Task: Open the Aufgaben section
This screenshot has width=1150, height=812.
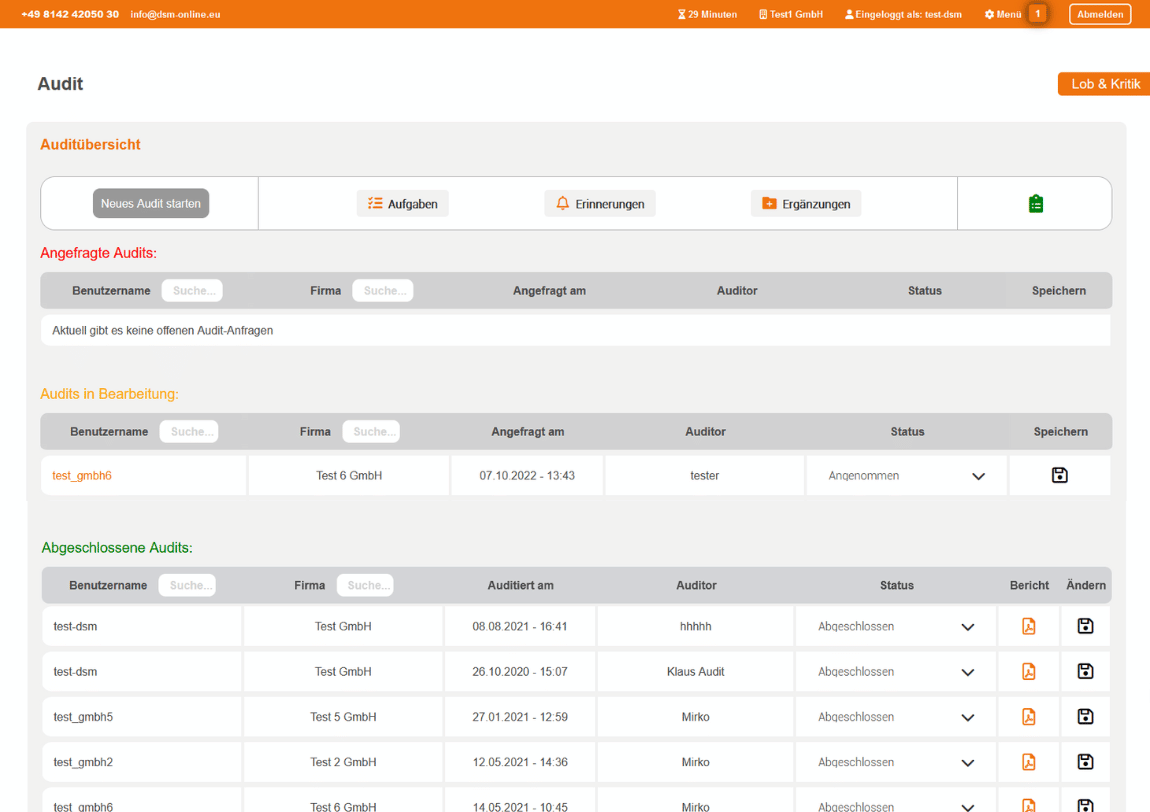Action: (403, 204)
